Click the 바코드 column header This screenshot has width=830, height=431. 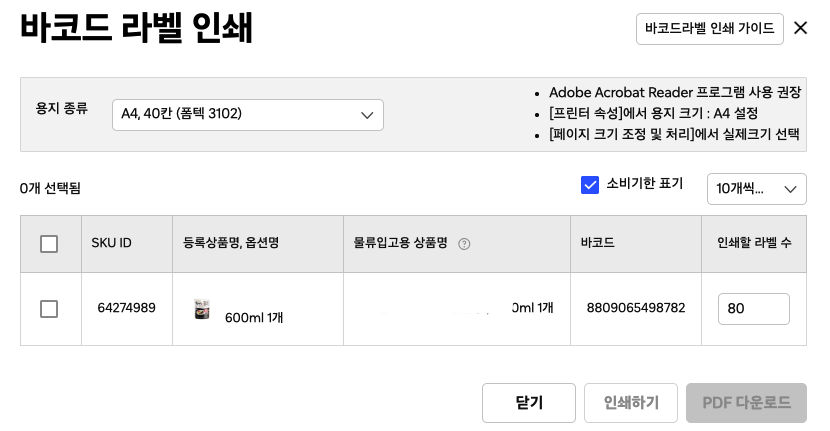(597, 243)
